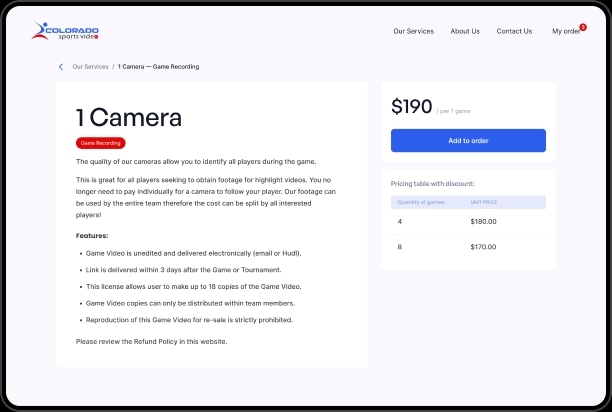Click the red notification badge on My order
The image size is (612, 412).
point(583,27)
